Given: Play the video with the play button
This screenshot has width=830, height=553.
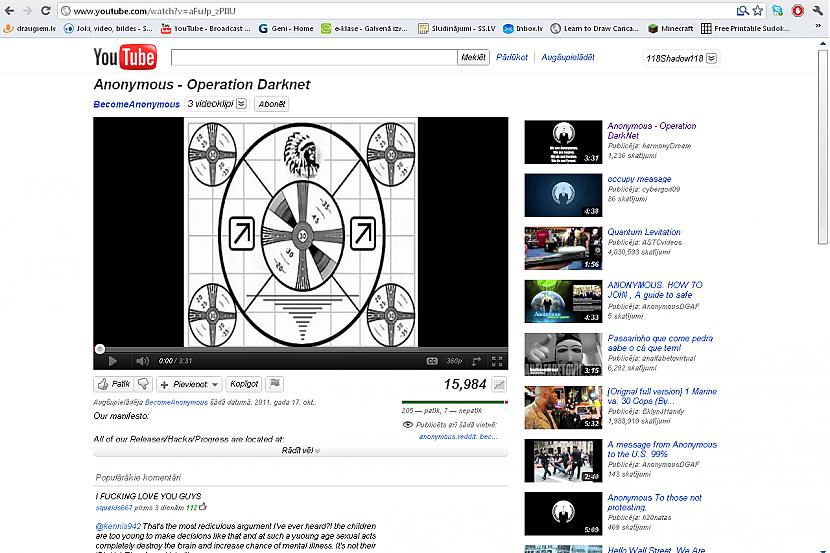Looking at the screenshot, I should pyautogui.click(x=113, y=361).
